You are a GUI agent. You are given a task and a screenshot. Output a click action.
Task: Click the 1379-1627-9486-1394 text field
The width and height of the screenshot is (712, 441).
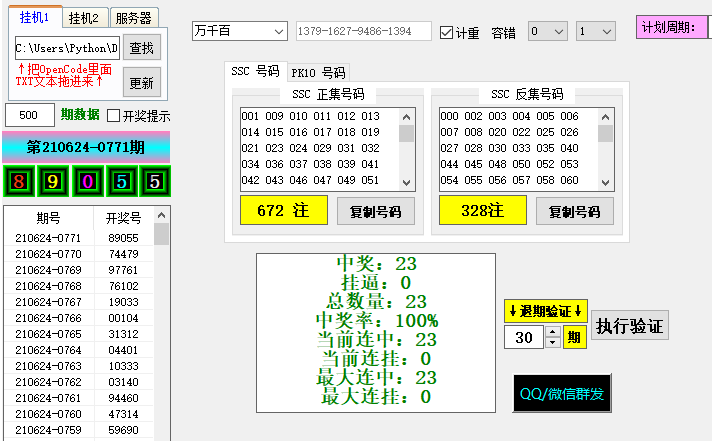click(364, 31)
